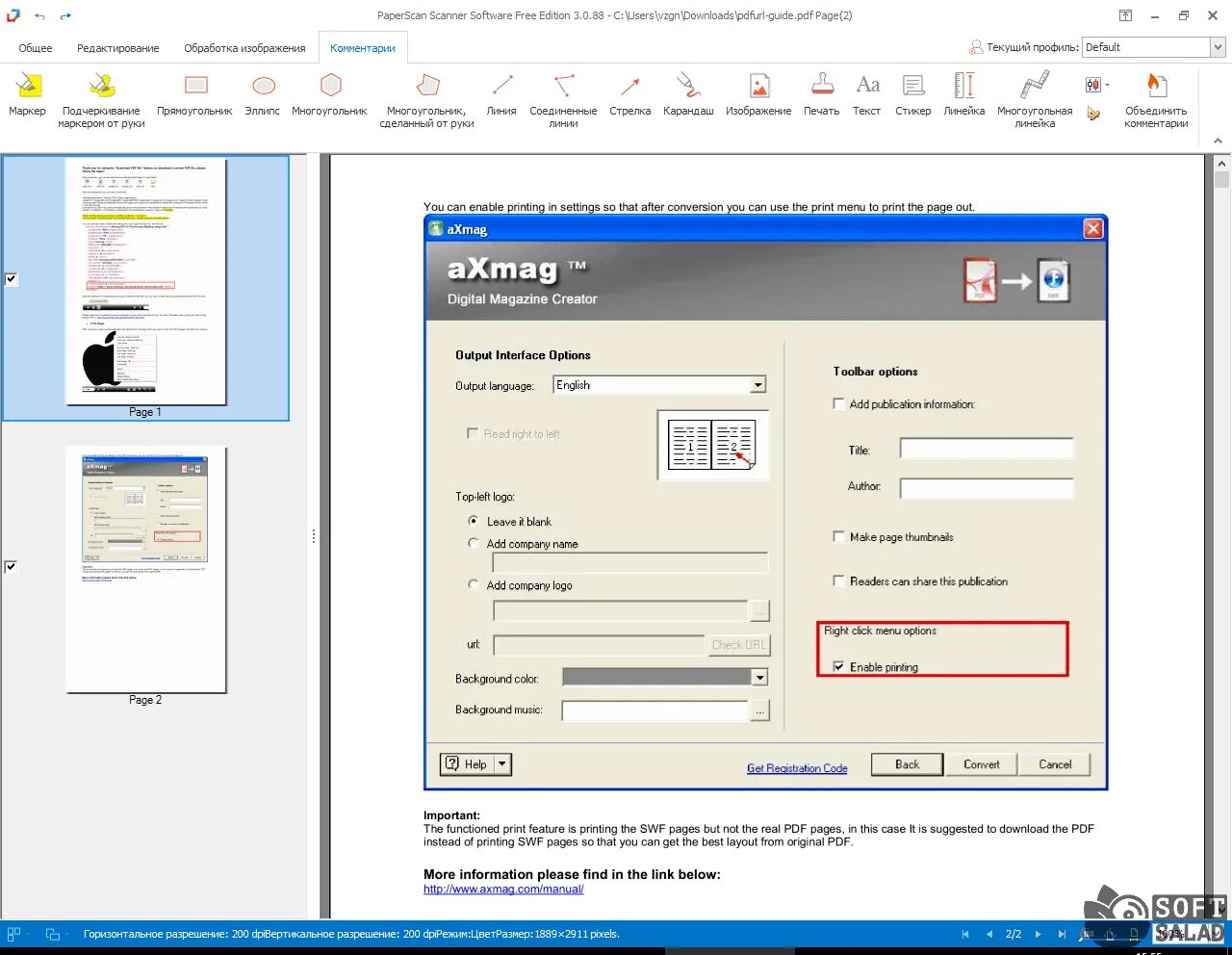The width and height of the screenshot is (1232, 955).
Task: Pick the Соединенные линии tool
Action: [563, 100]
